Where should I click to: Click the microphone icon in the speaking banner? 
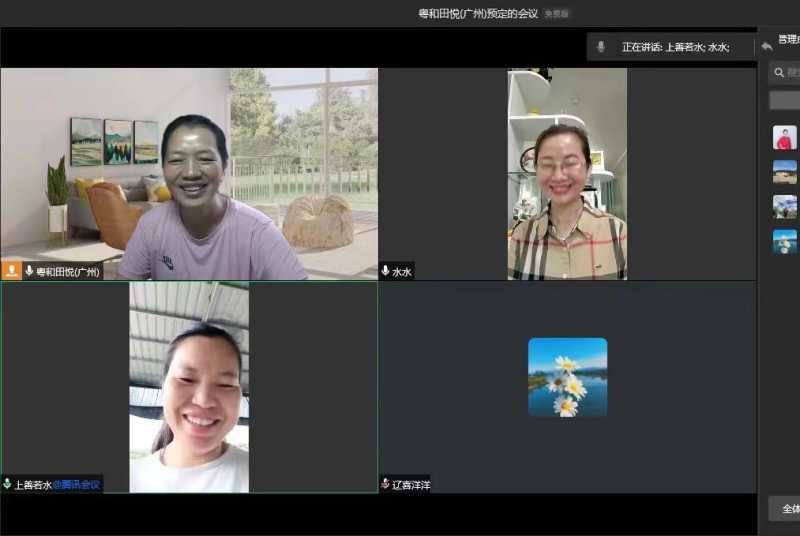click(x=601, y=47)
